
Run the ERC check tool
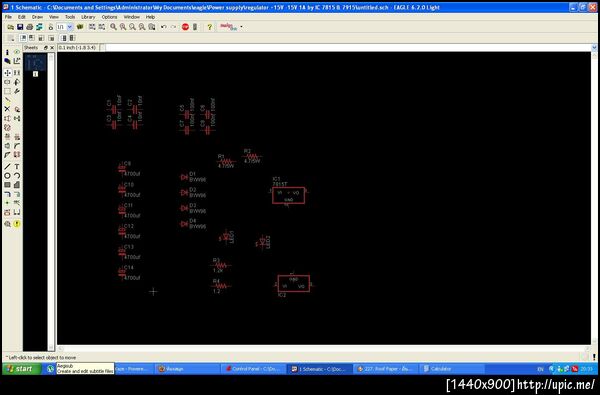7,224
